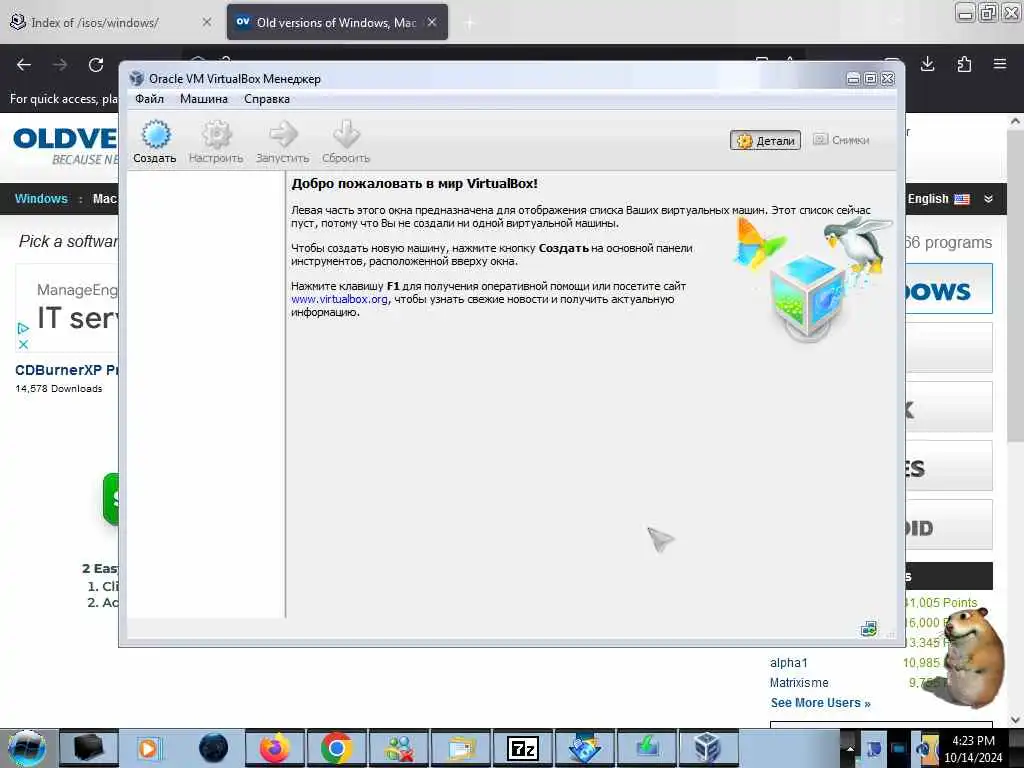Open the black box taskbar icon
Screen dimensions: 1024x768
(x=89, y=748)
